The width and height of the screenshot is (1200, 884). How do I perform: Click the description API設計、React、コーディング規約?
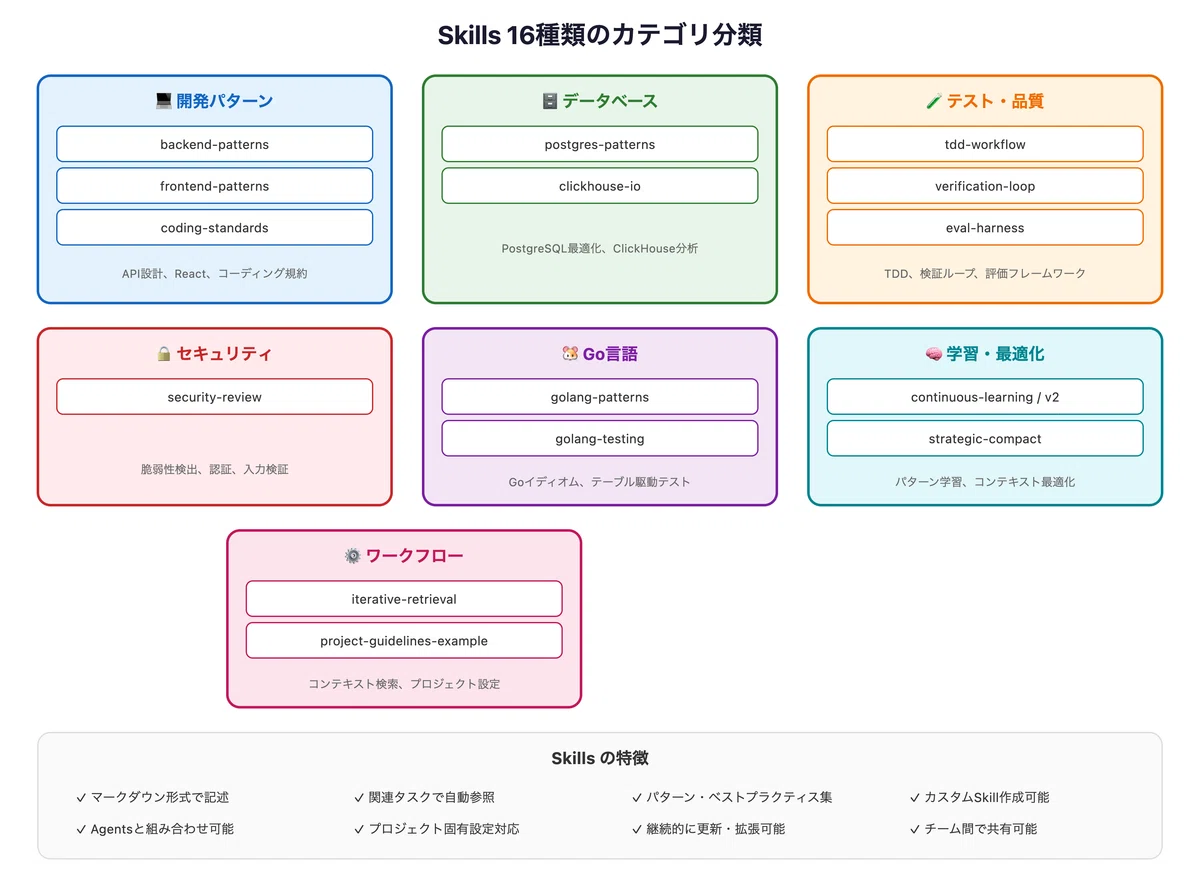(x=215, y=273)
